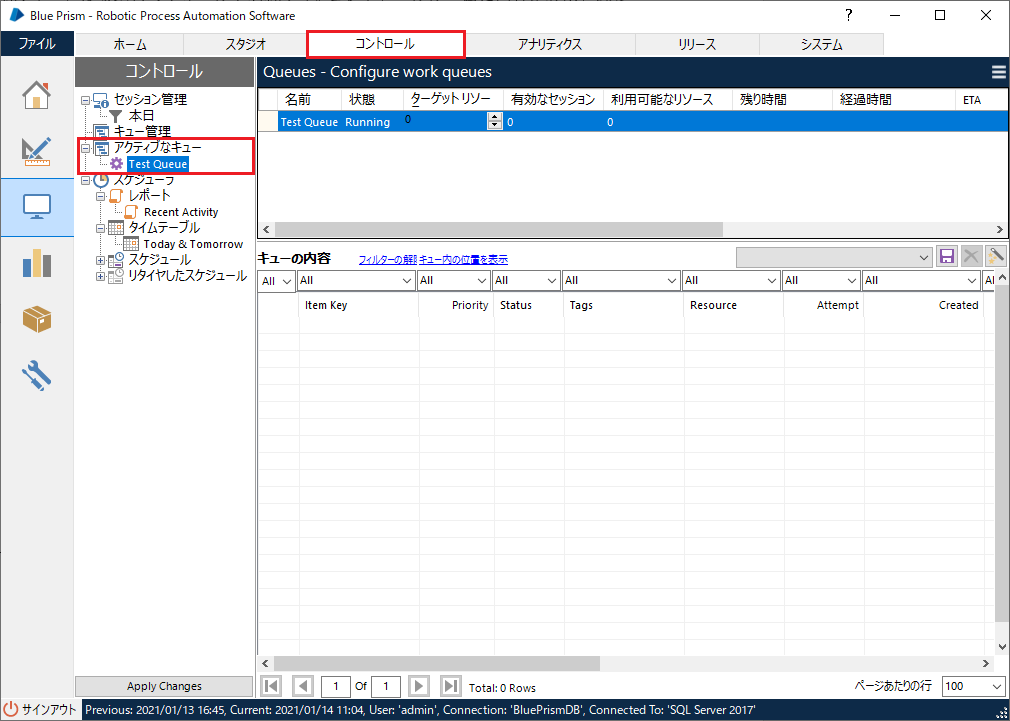Image resolution: width=1010 pixels, height=721 pixels.
Task: Switch to the ホーム tab
Action: tap(129, 44)
